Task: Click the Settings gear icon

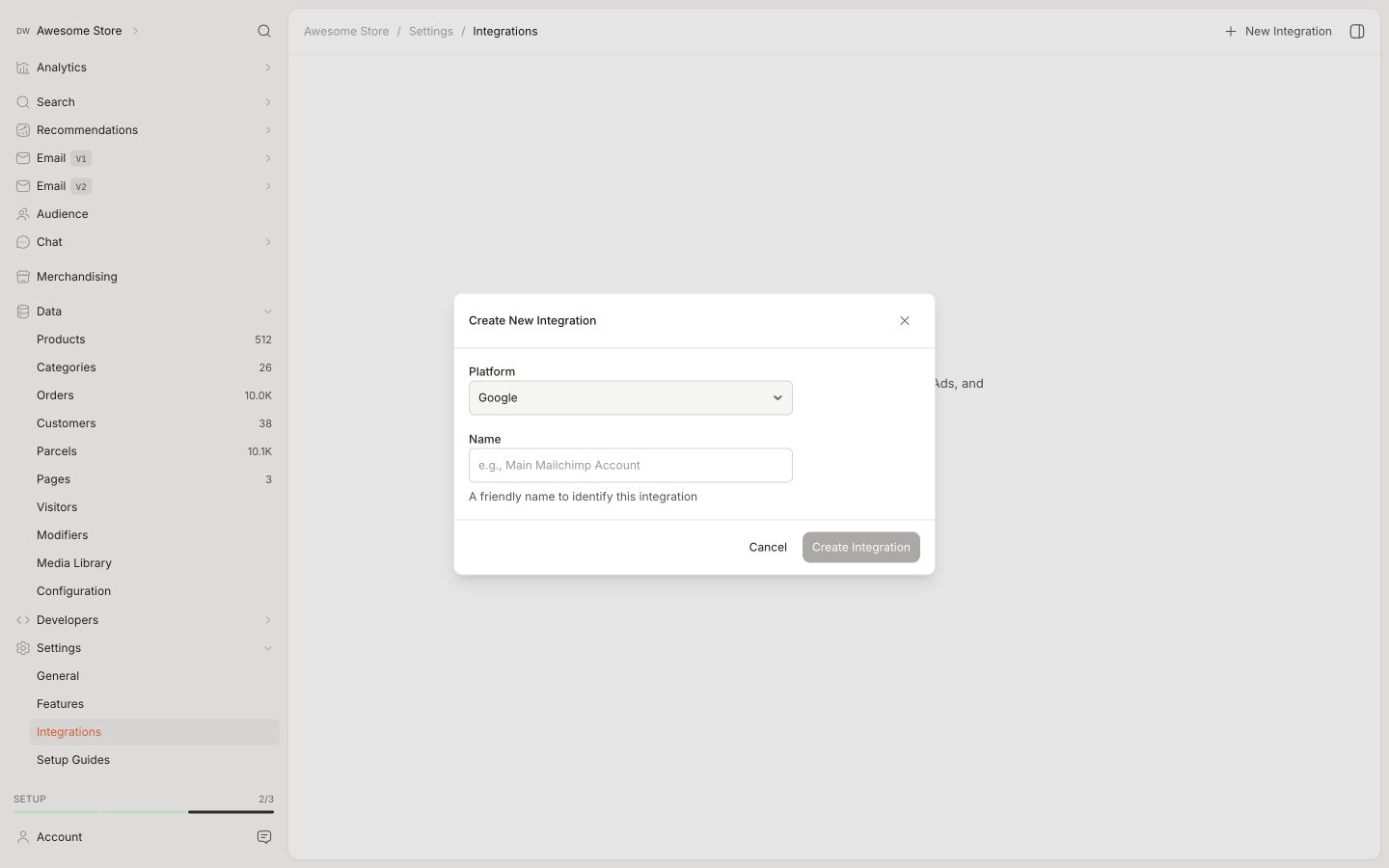Action: pos(23,648)
